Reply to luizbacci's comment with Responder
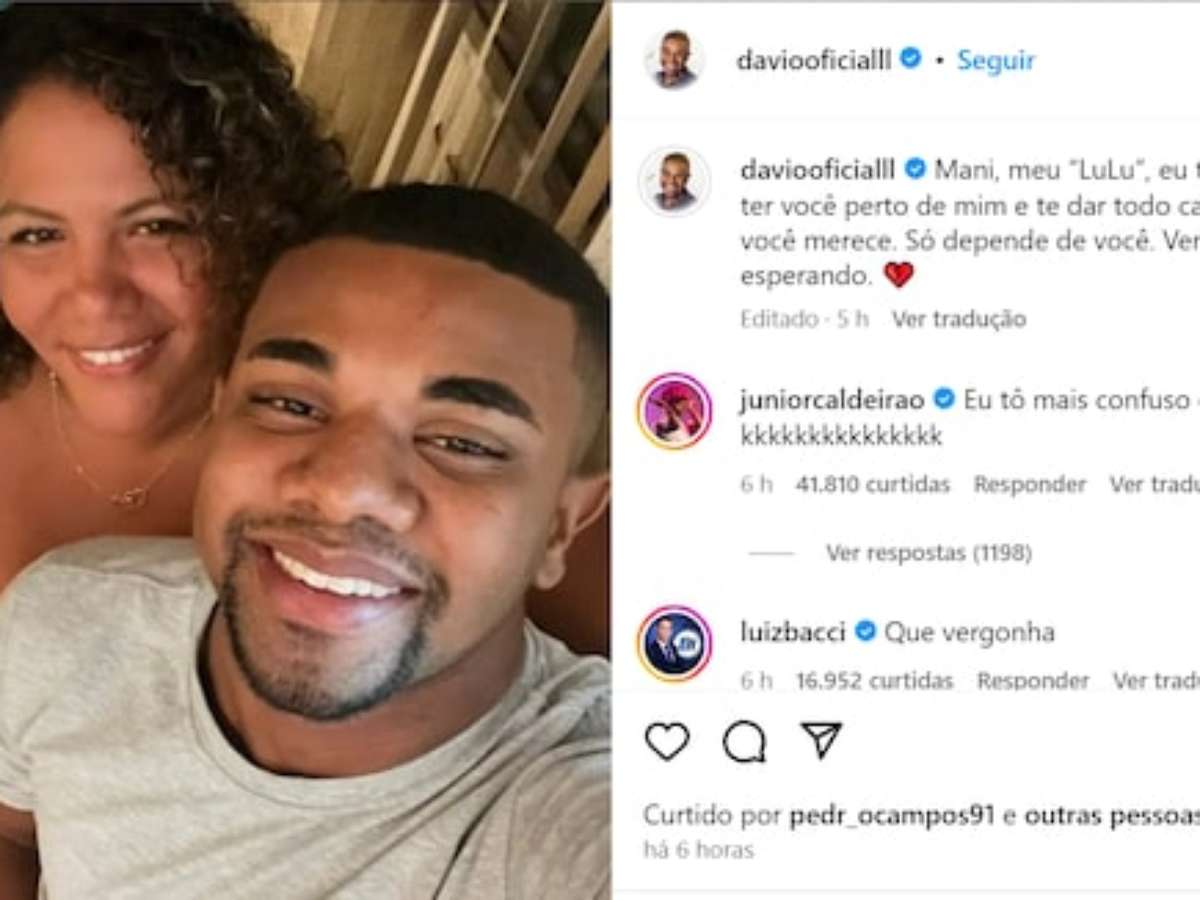This screenshot has width=1200, height=900. (1033, 681)
